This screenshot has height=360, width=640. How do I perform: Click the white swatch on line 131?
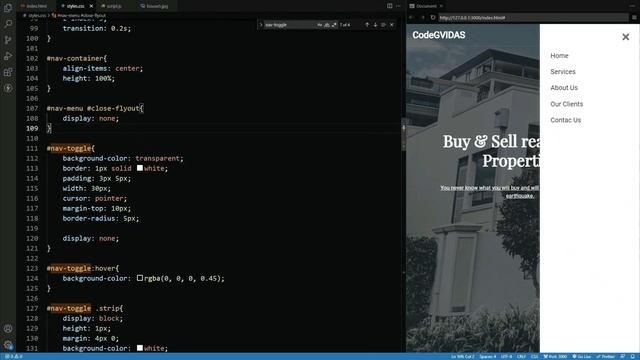[140, 348]
